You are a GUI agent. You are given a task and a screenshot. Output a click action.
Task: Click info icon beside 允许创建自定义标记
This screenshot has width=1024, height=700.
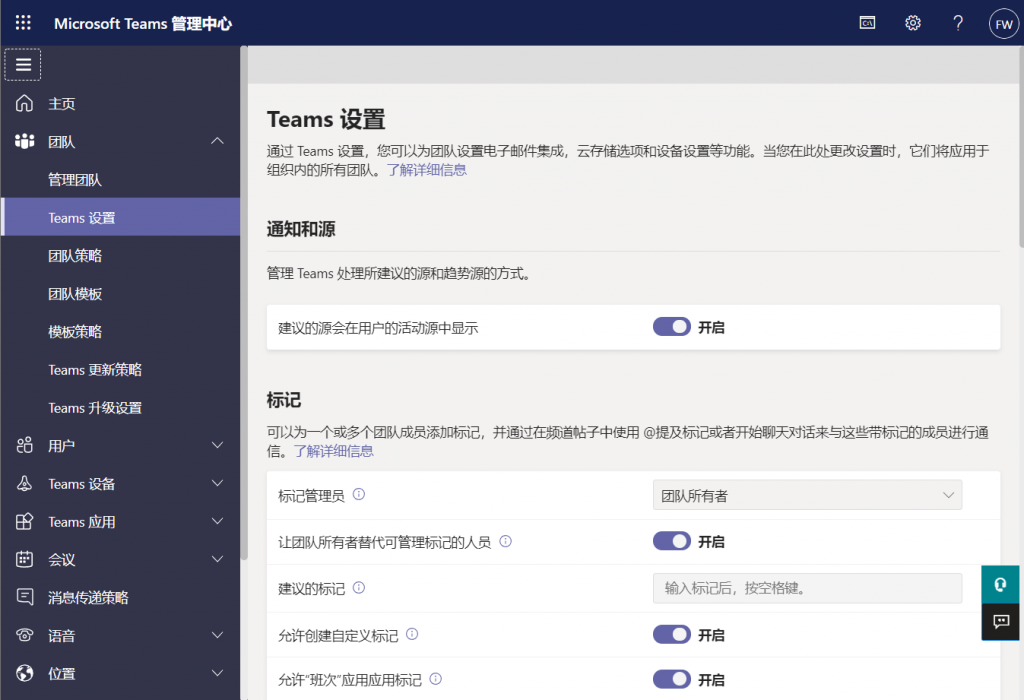pyautogui.click(x=412, y=634)
